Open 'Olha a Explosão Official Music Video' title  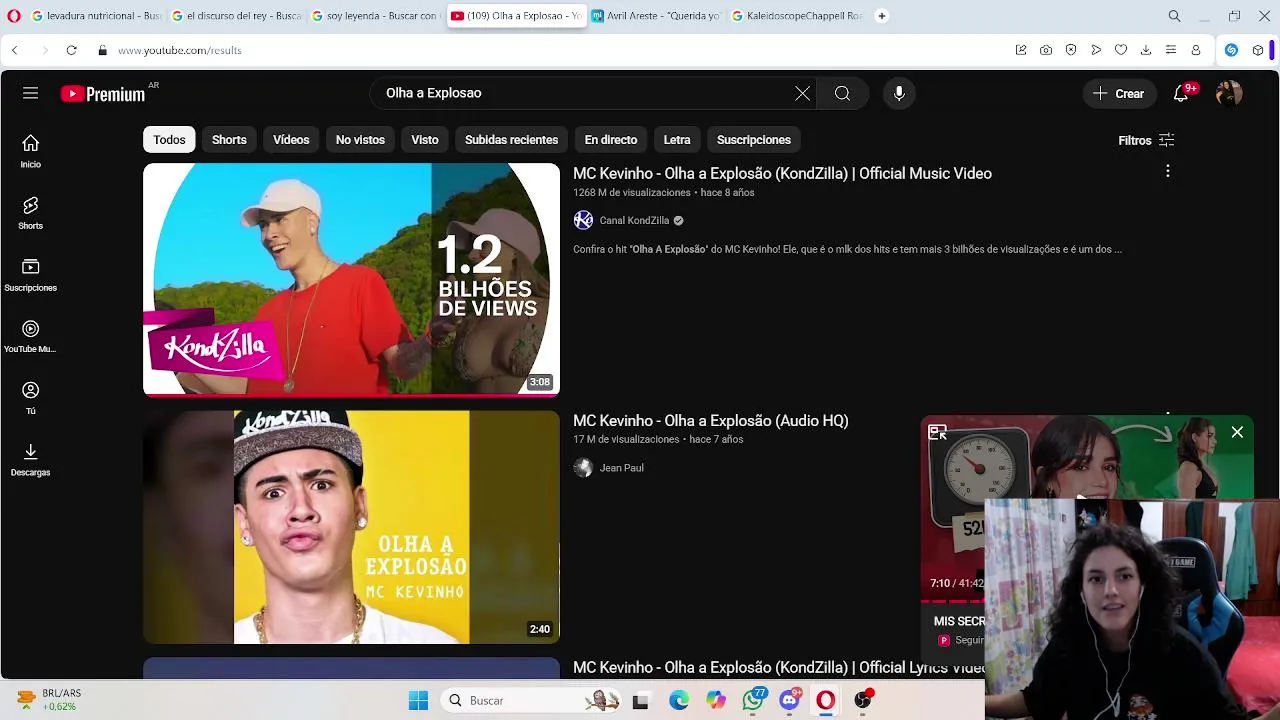[x=782, y=173]
